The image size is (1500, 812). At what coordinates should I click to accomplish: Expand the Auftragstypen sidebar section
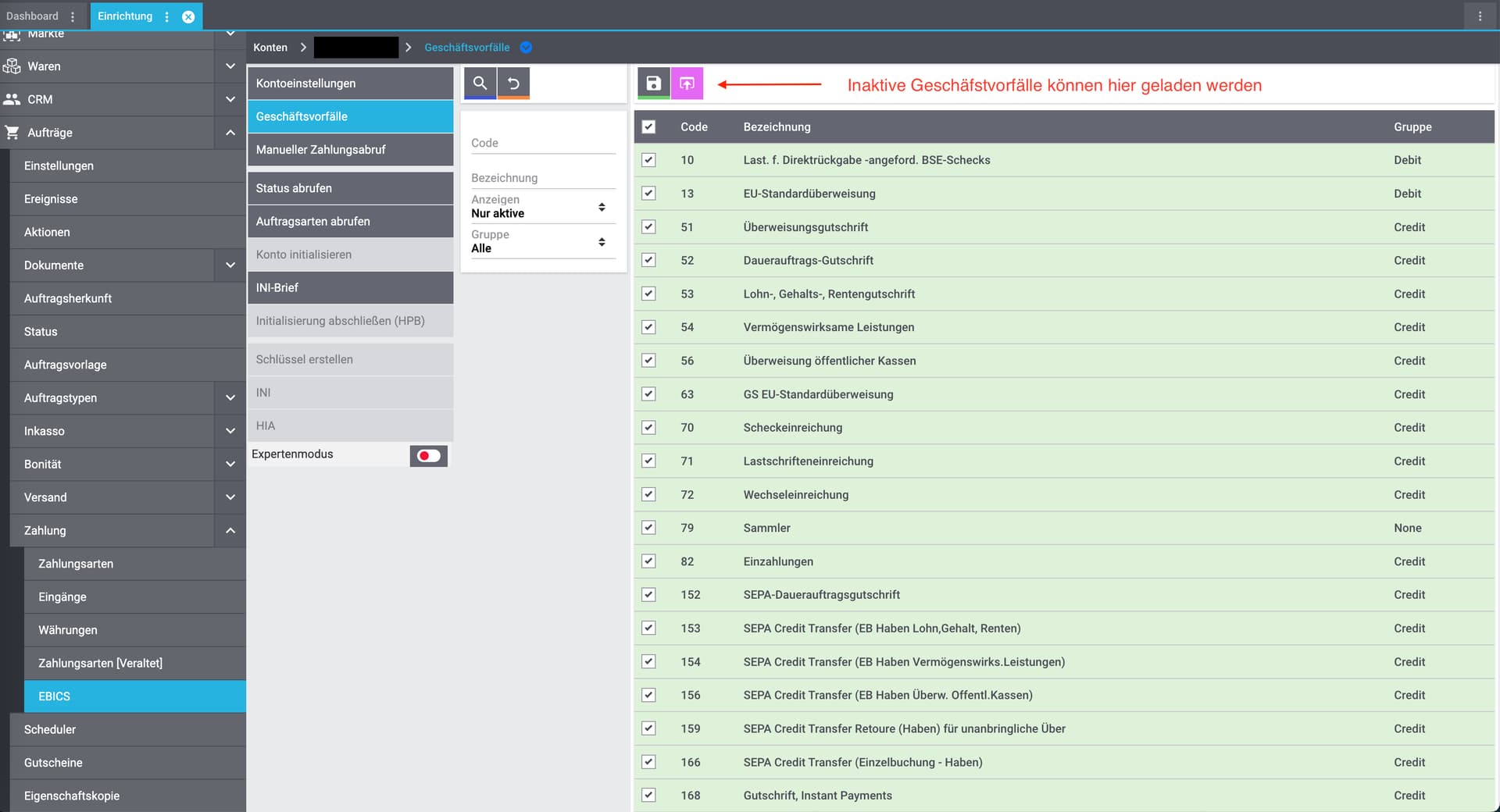[x=230, y=398]
